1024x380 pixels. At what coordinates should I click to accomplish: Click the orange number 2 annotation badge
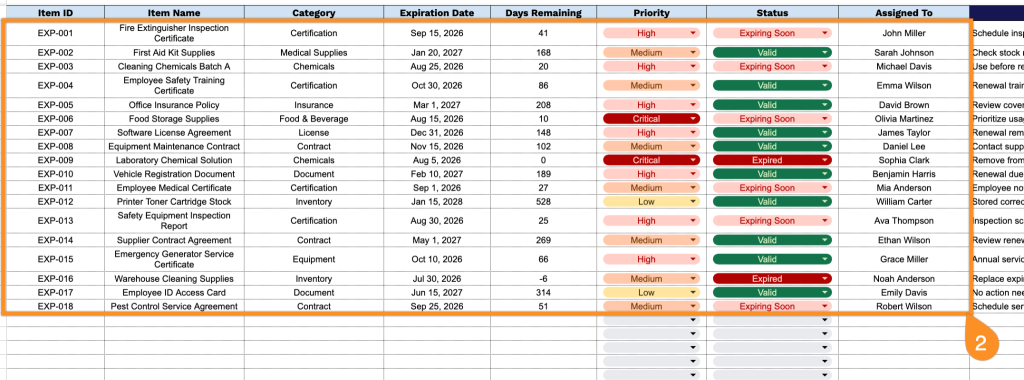(981, 344)
